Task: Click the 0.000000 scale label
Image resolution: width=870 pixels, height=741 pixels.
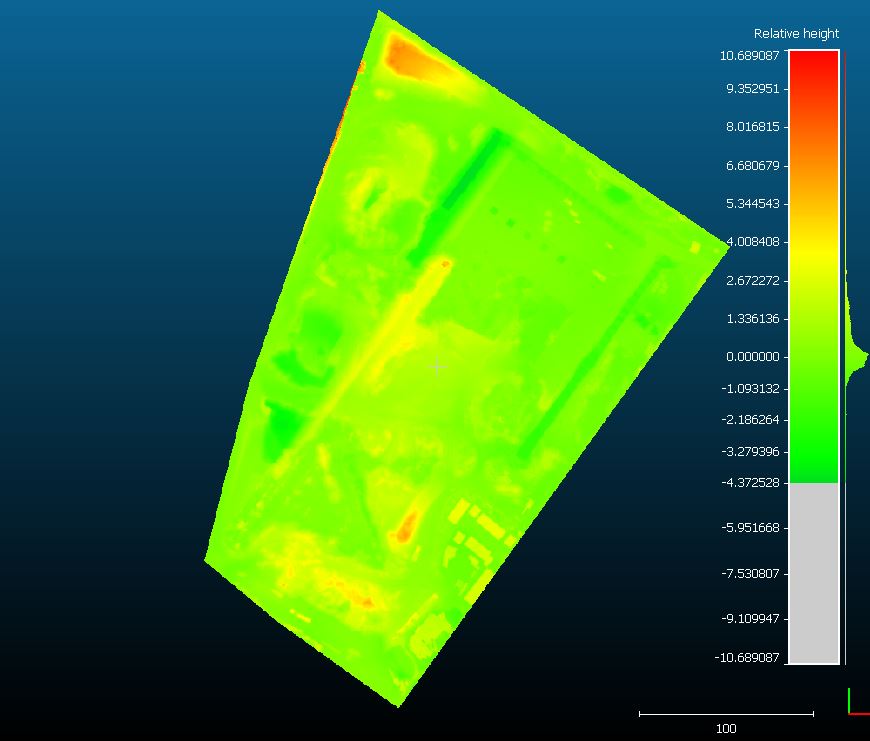Action: coord(752,357)
